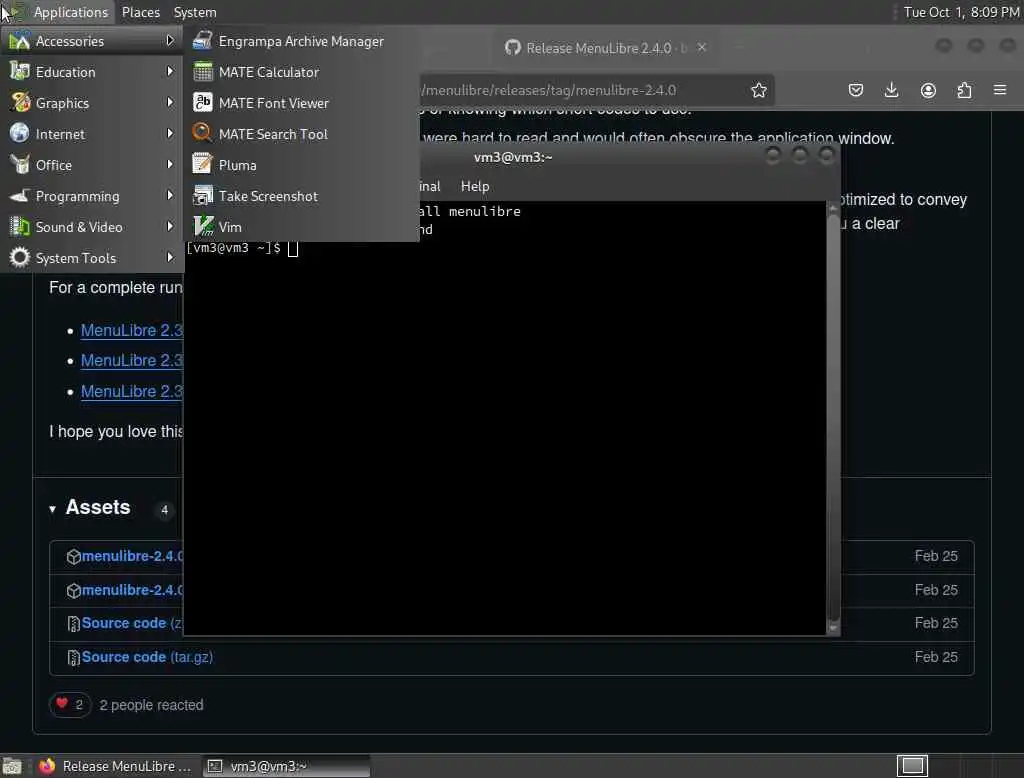Viewport: 1024px width, 778px height.
Task: Click the Sound & Video category icon
Action: tap(20, 227)
